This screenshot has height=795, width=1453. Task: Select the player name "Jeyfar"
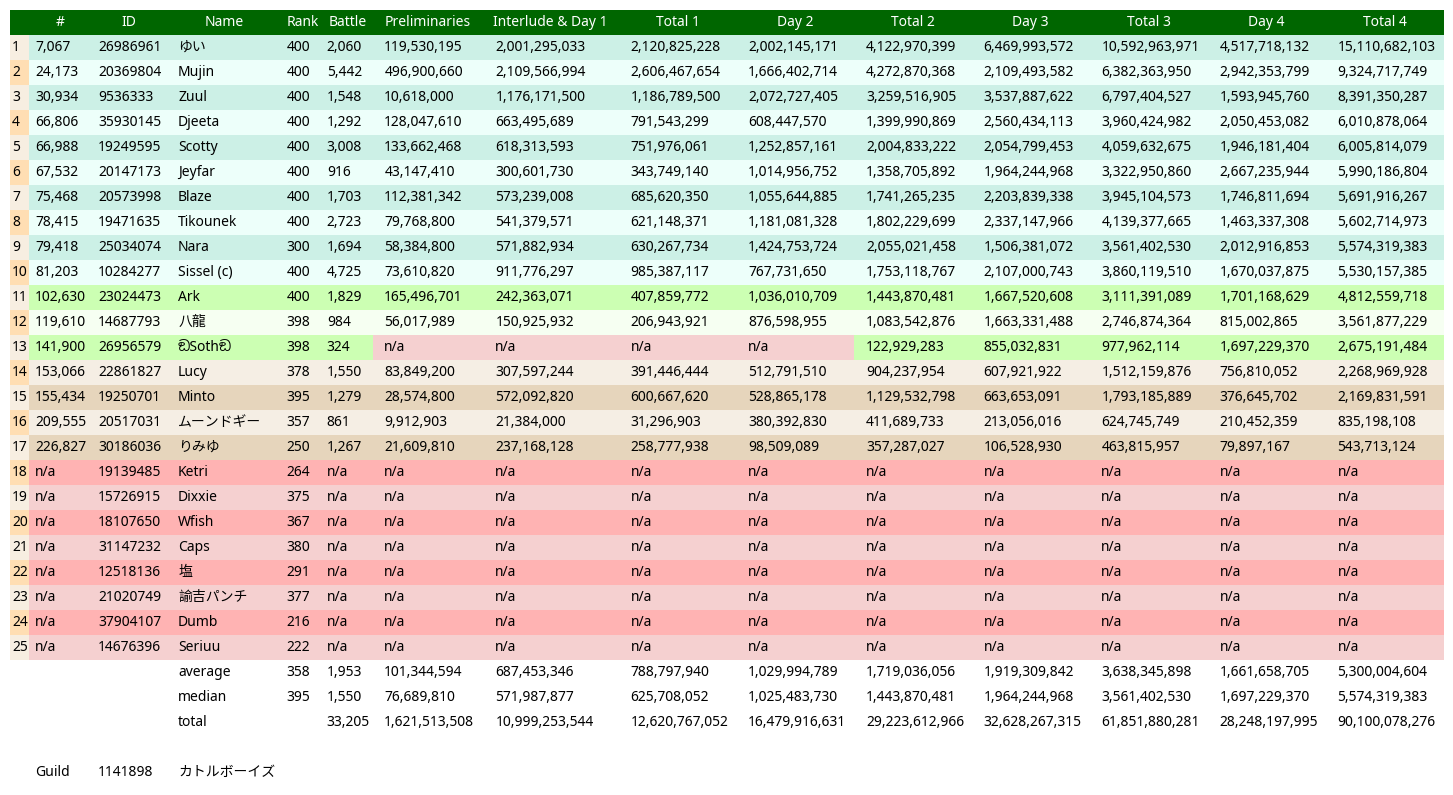(196, 171)
